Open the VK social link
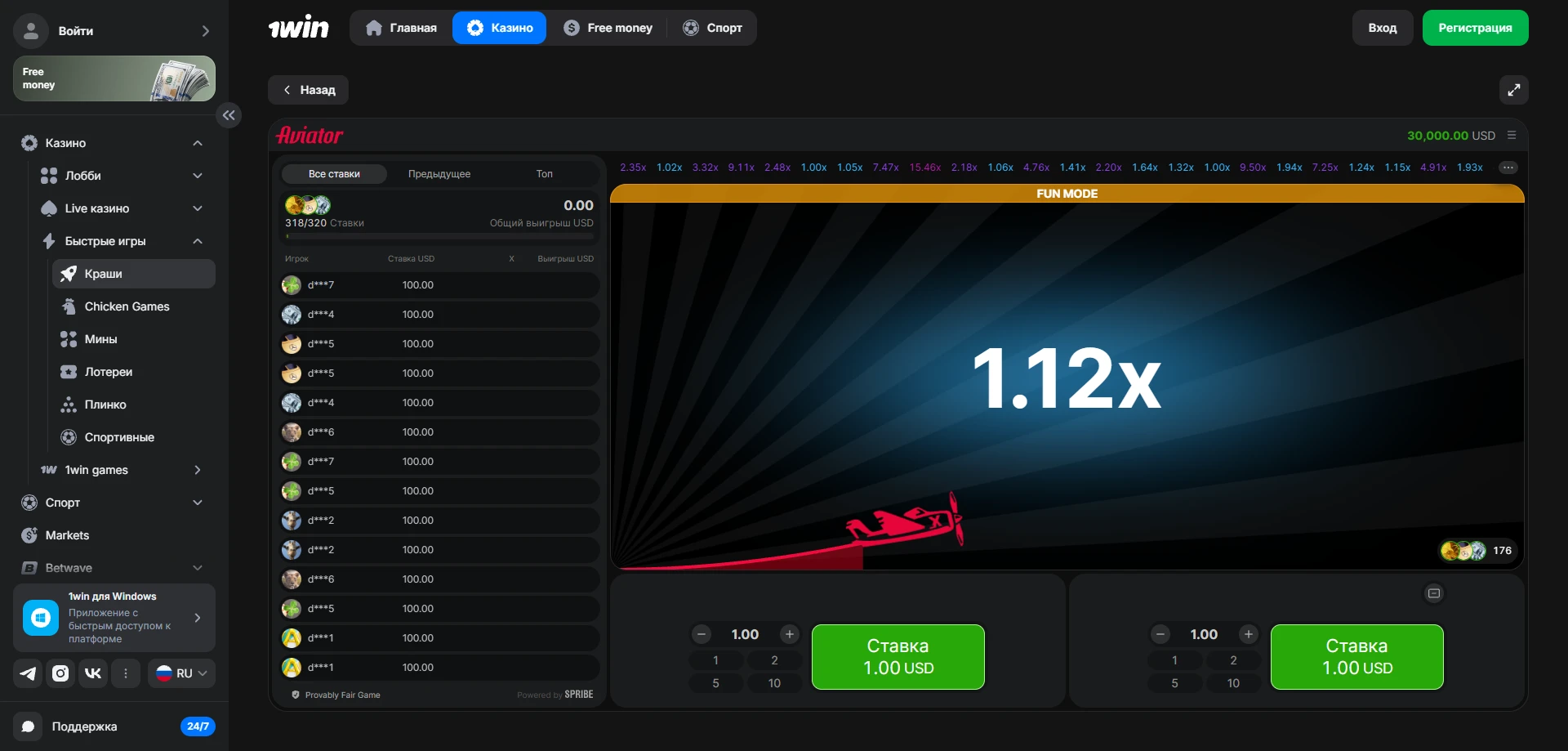The height and width of the screenshot is (751, 1568). click(x=93, y=673)
